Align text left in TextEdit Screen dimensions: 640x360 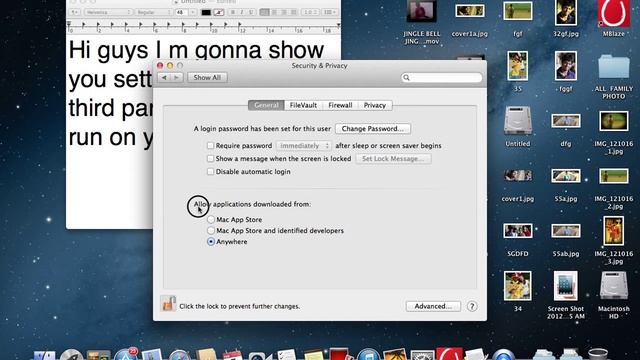[x=264, y=12]
